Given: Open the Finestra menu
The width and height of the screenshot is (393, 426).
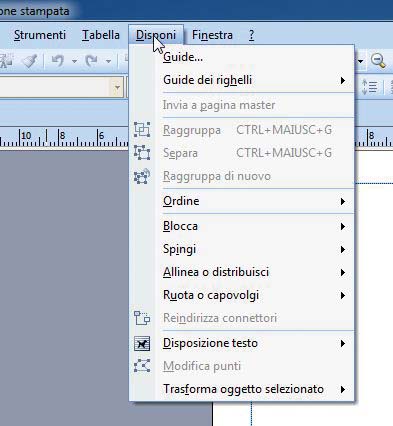Looking at the screenshot, I should pyautogui.click(x=212, y=35).
